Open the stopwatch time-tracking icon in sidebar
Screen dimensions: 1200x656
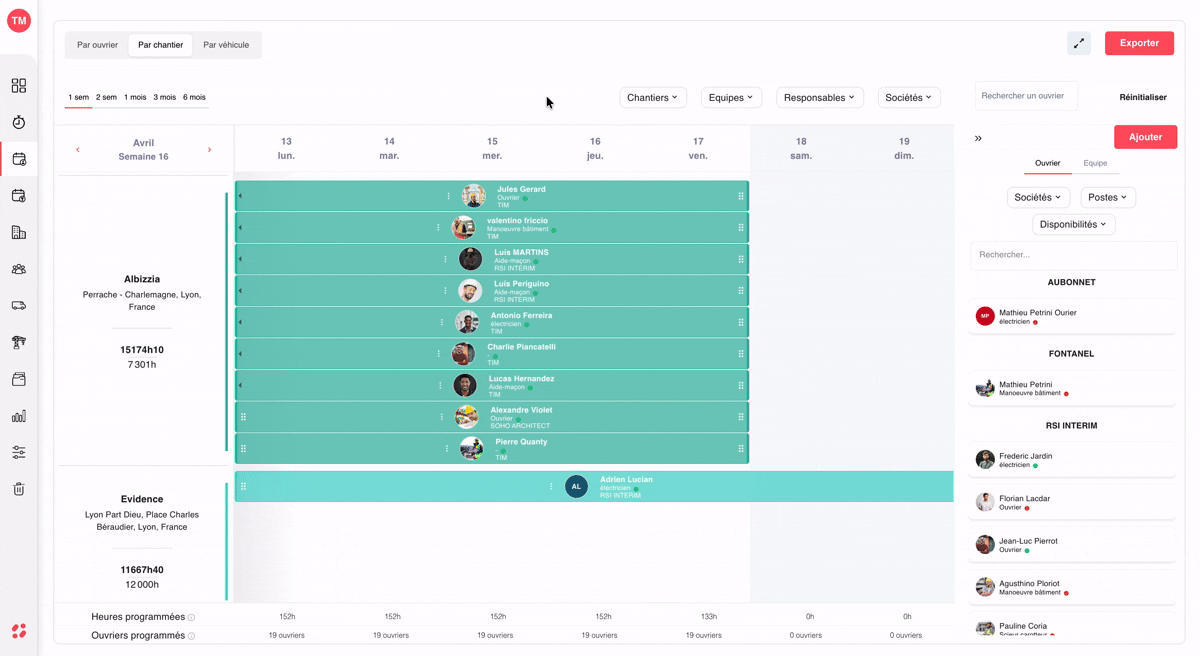pyautogui.click(x=18, y=122)
